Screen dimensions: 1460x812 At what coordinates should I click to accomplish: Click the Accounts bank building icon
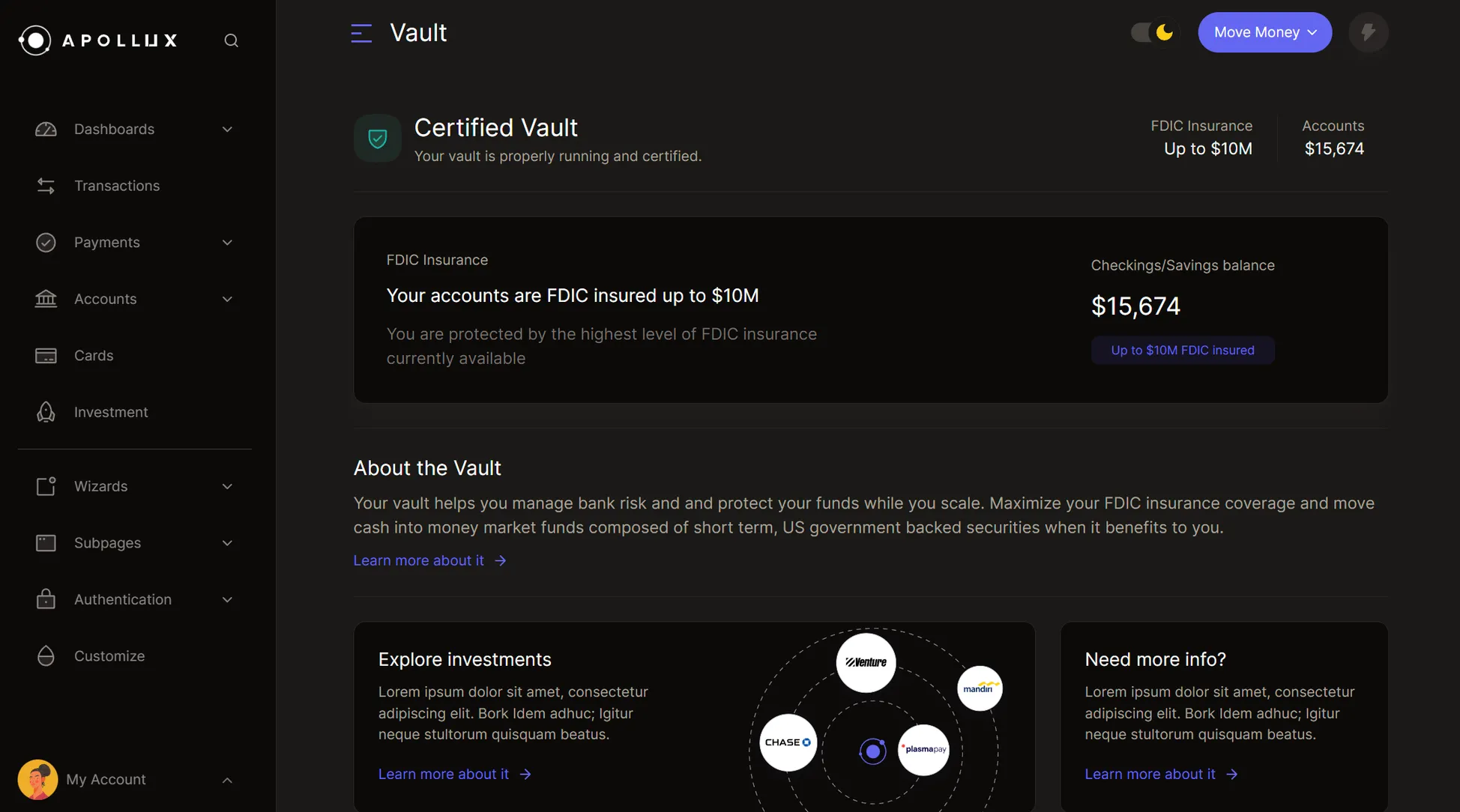[46, 299]
